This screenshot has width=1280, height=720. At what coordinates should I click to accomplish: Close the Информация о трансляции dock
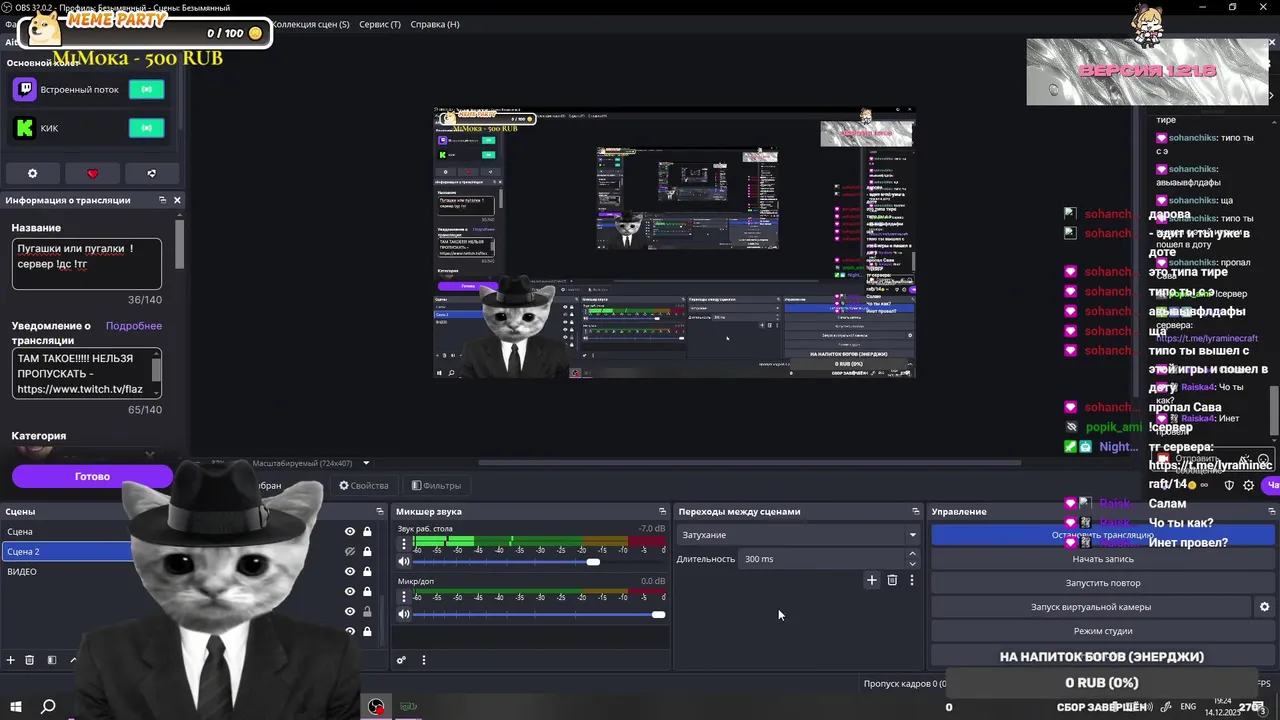(x=177, y=200)
